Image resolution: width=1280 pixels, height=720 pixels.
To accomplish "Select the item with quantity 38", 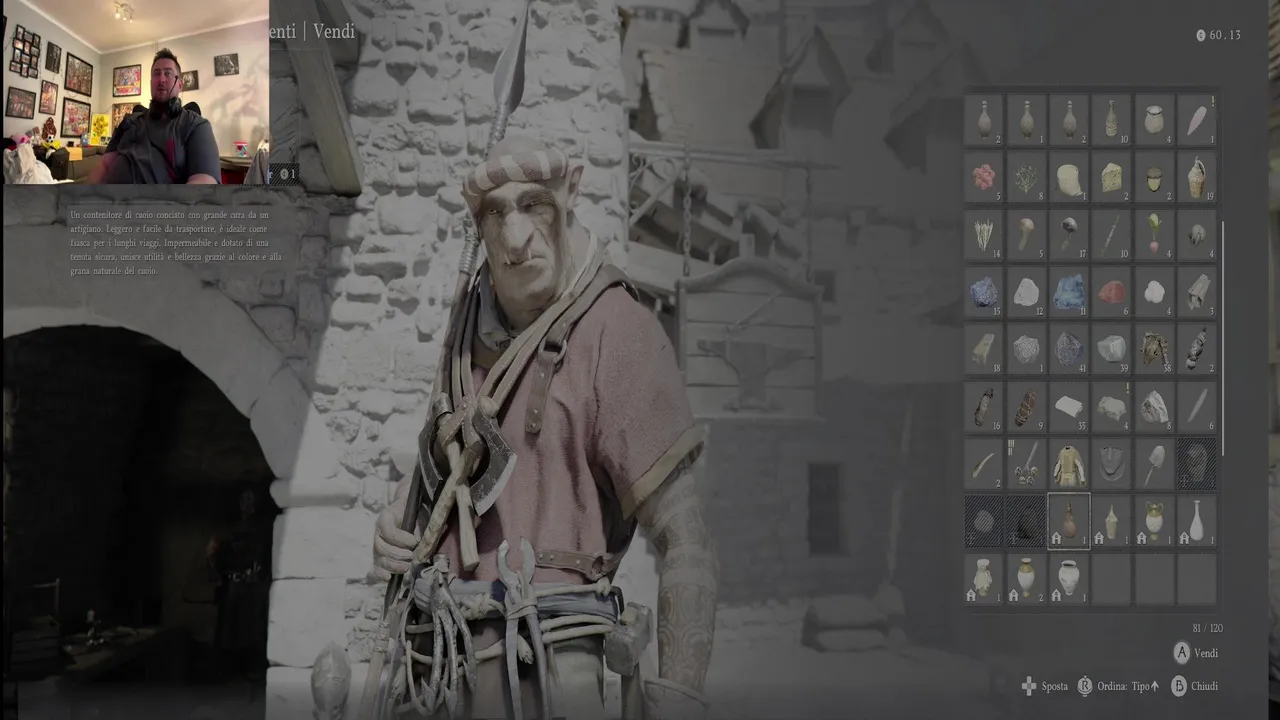I will 1154,348.
